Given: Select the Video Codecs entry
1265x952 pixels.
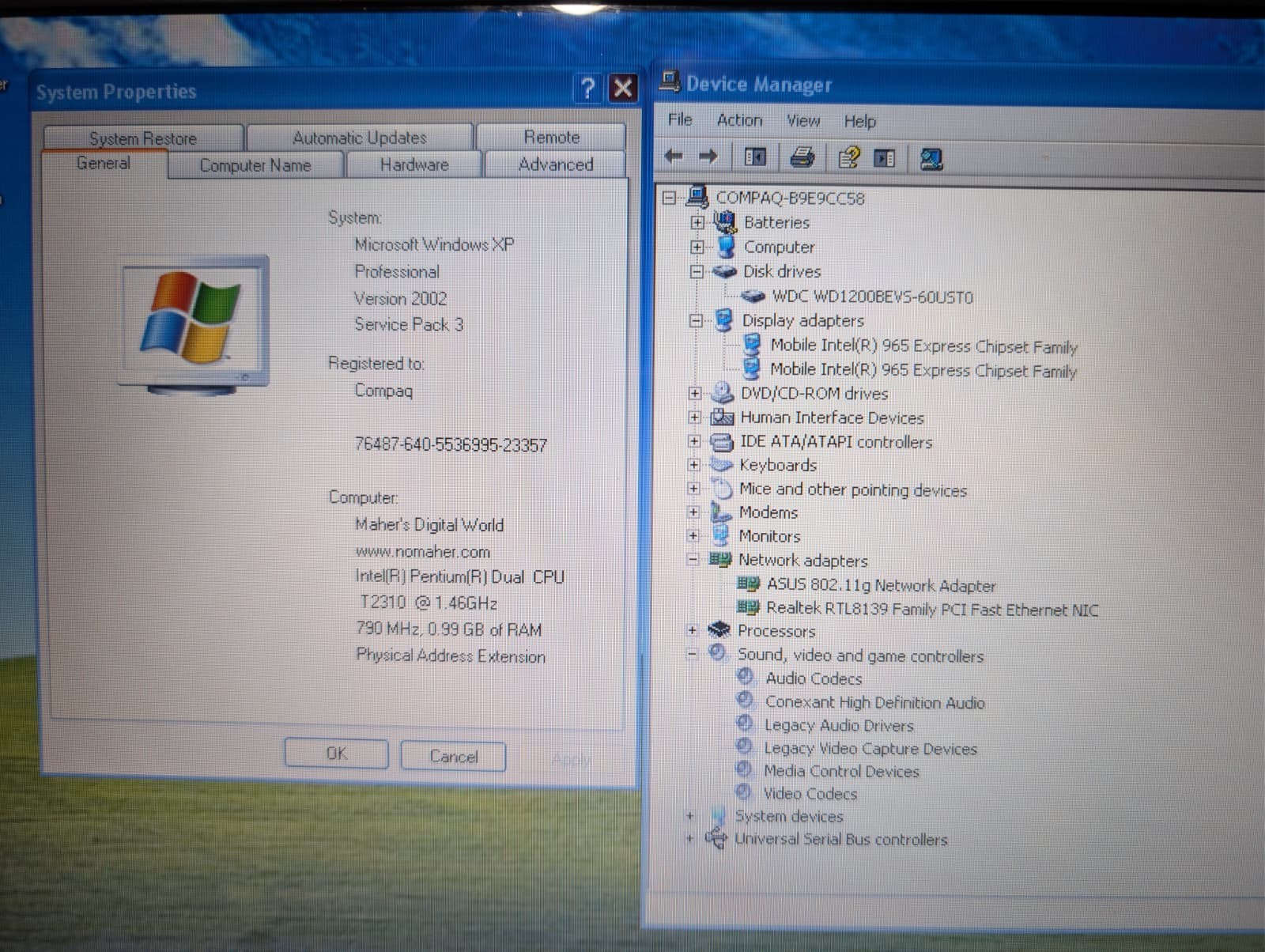Looking at the screenshot, I should (x=810, y=793).
